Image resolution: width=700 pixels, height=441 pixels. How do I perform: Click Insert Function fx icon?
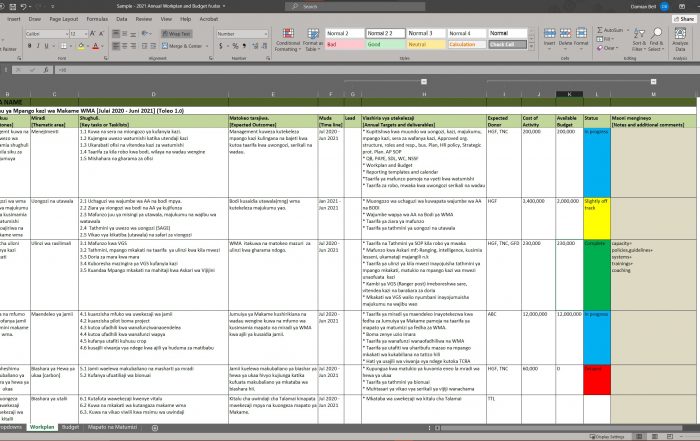pos(46,70)
